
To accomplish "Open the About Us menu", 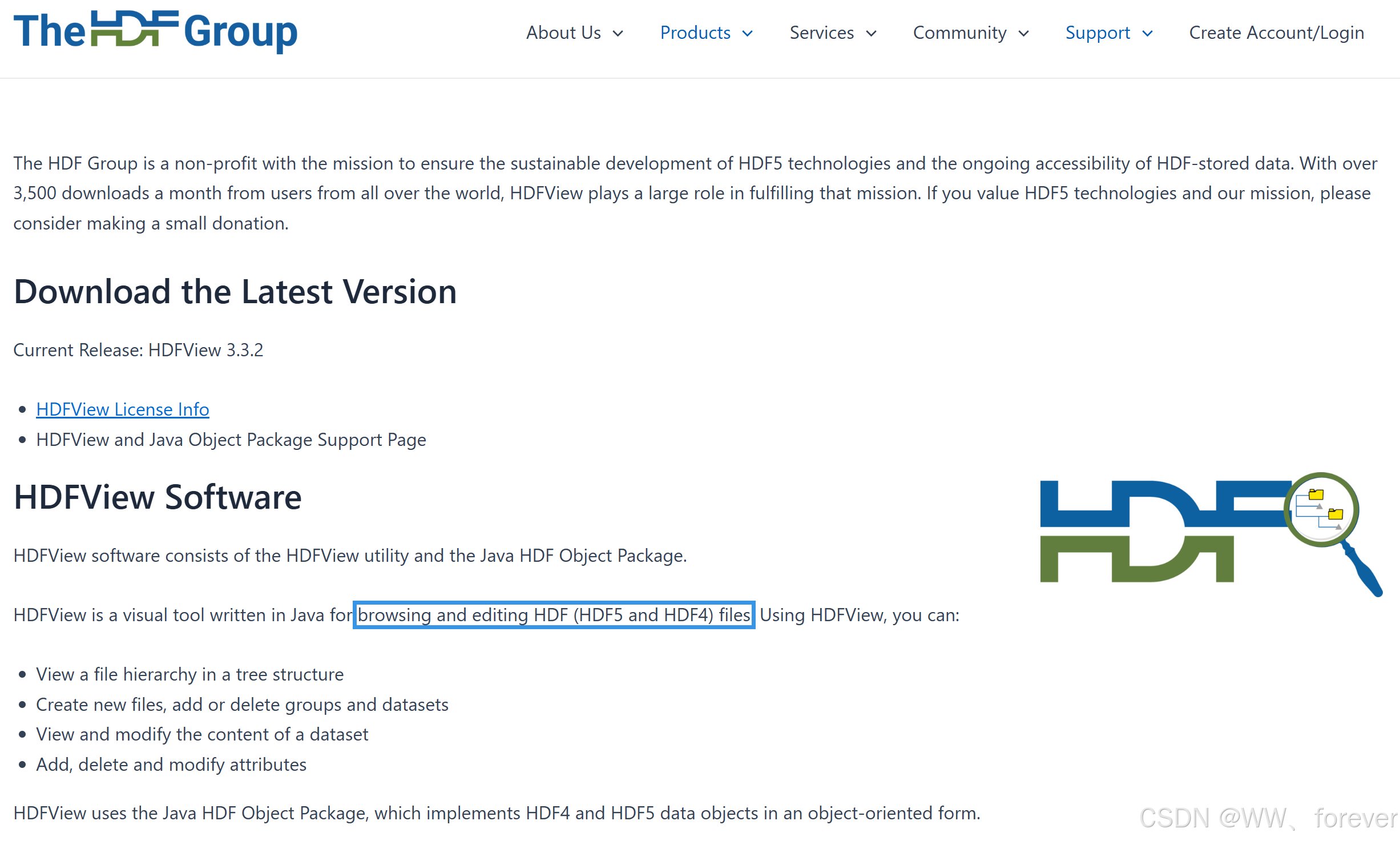I will pyautogui.click(x=563, y=33).
